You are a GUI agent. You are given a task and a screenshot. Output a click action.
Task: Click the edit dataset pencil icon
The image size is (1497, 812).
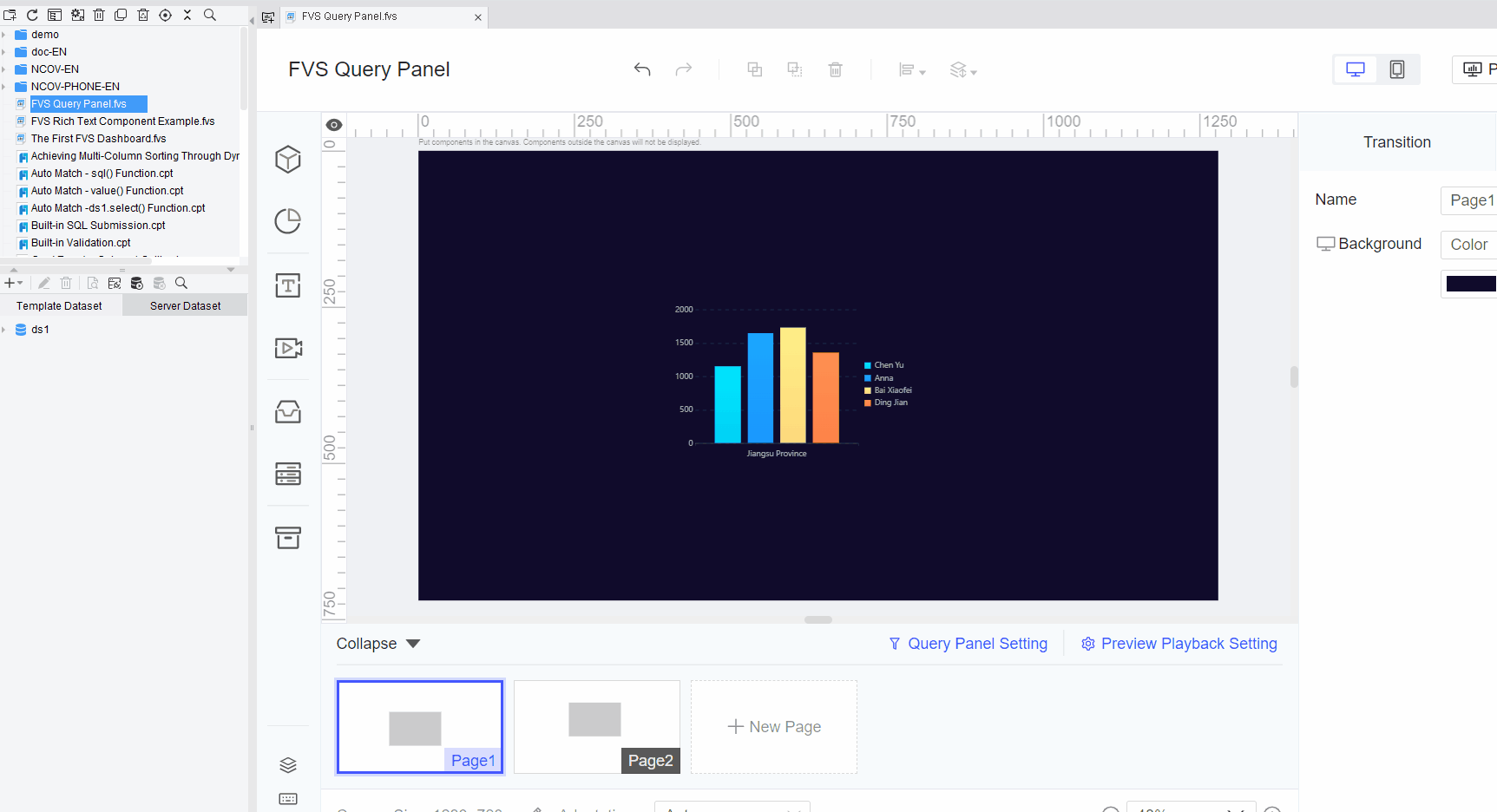click(x=43, y=283)
